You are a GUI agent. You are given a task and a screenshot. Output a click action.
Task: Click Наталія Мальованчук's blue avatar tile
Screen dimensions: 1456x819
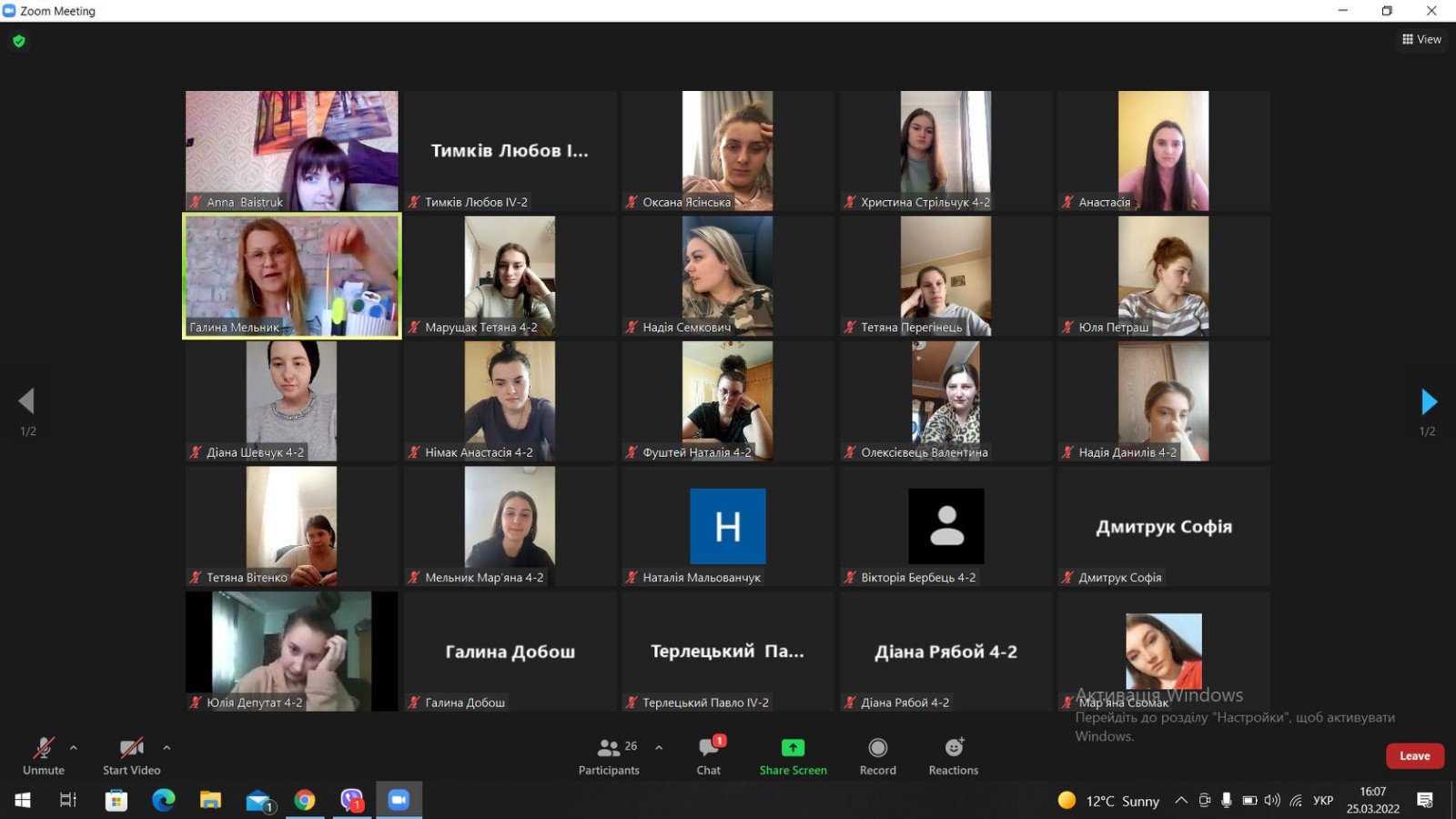(x=727, y=526)
